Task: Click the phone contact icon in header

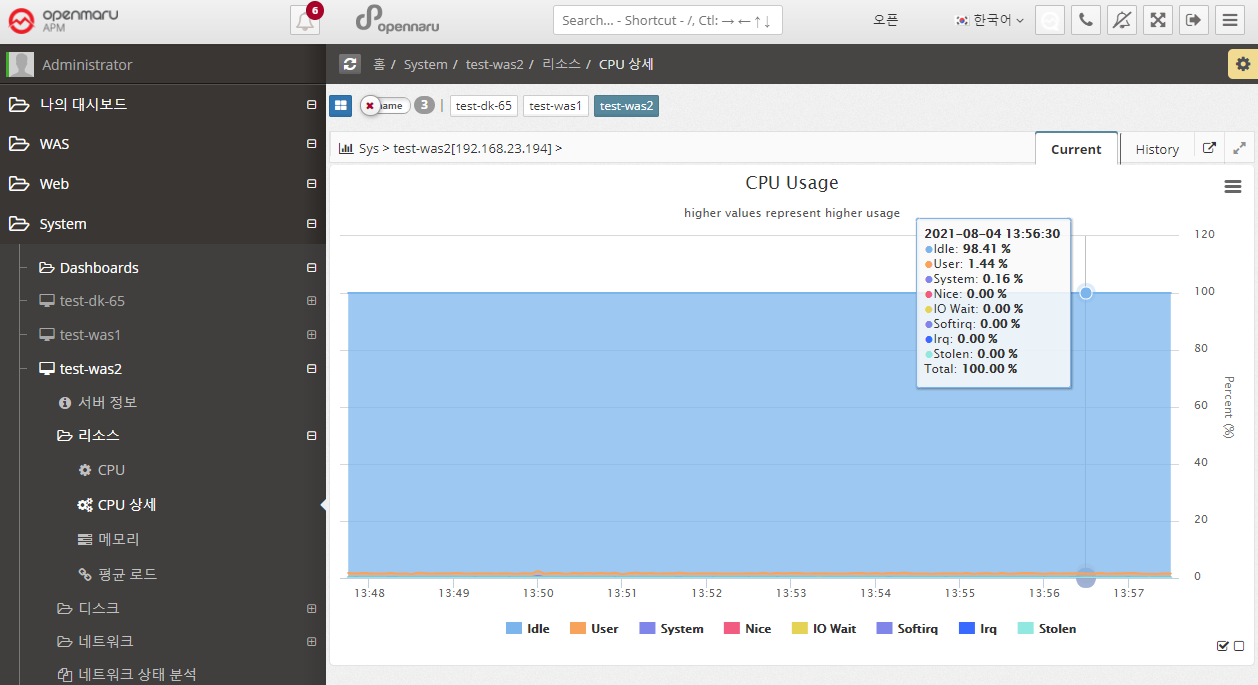Action: (1085, 20)
